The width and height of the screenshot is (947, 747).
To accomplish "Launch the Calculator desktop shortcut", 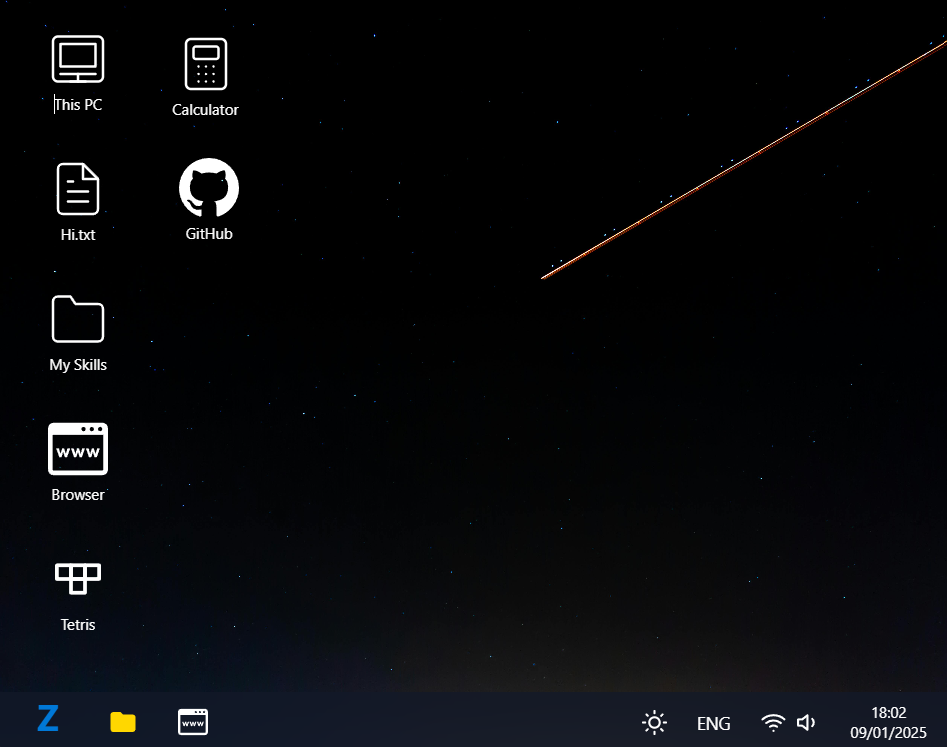I will pos(205,65).
